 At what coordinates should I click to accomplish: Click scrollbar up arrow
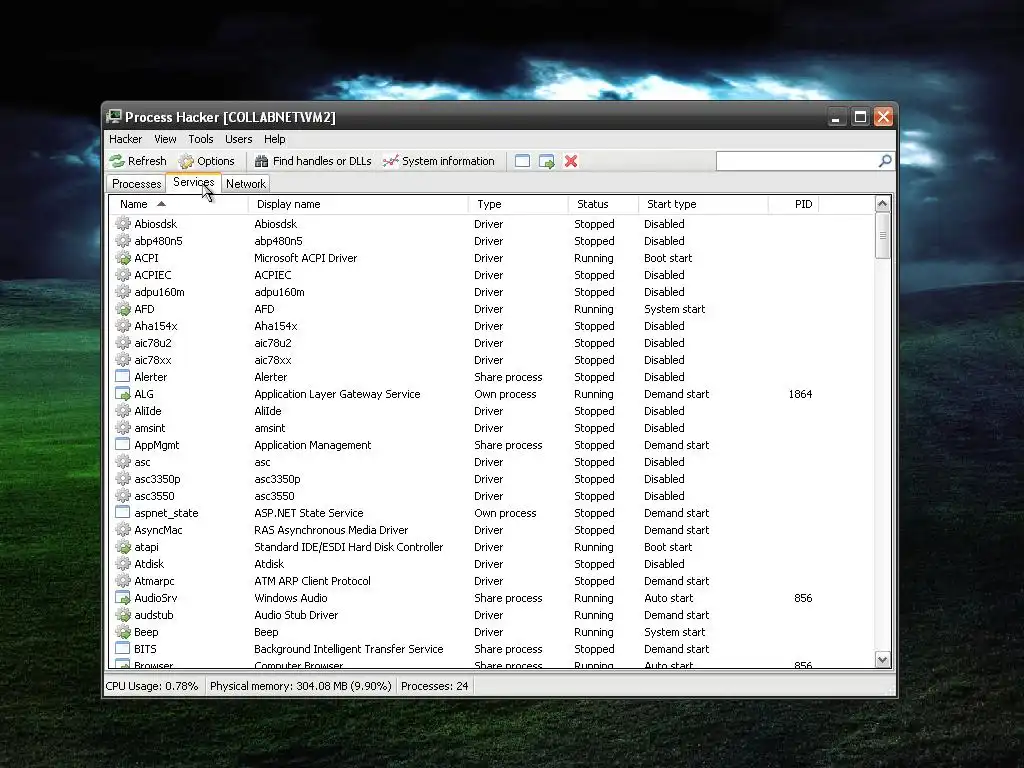tap(882, 204)
